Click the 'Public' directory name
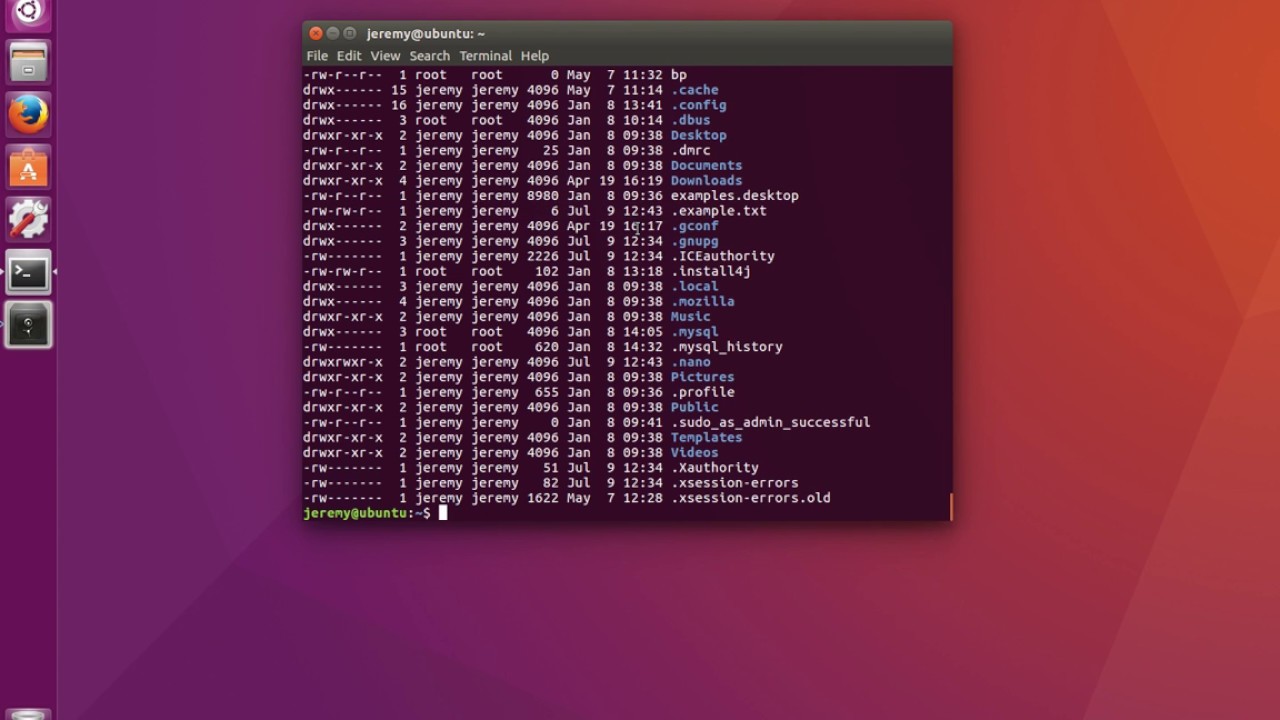The image size is (1280, 720). [695, 407]
